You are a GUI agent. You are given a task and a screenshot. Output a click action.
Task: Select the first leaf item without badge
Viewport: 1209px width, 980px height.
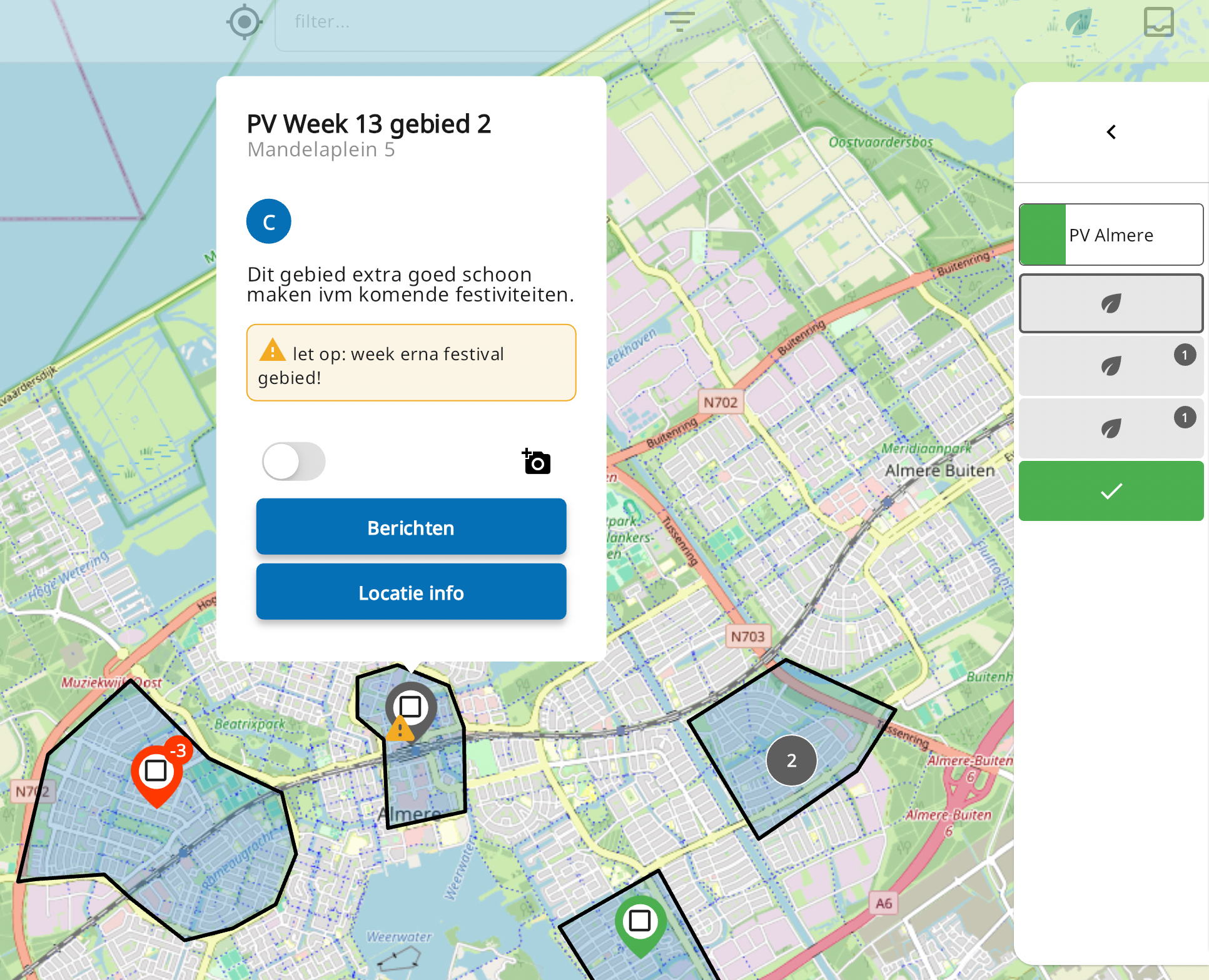(1111, 303)
